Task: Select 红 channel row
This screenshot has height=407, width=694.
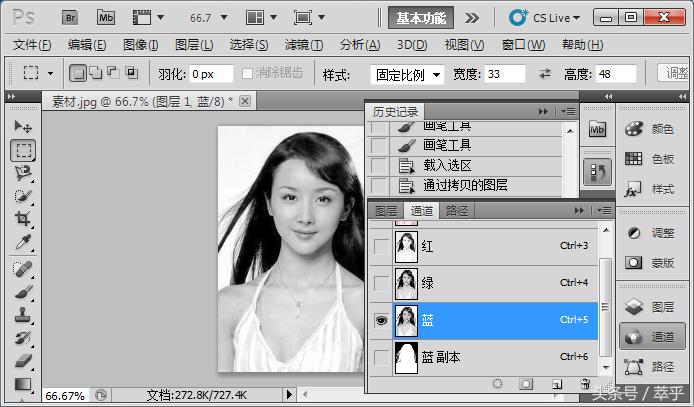Action: [x=483, y=246]
